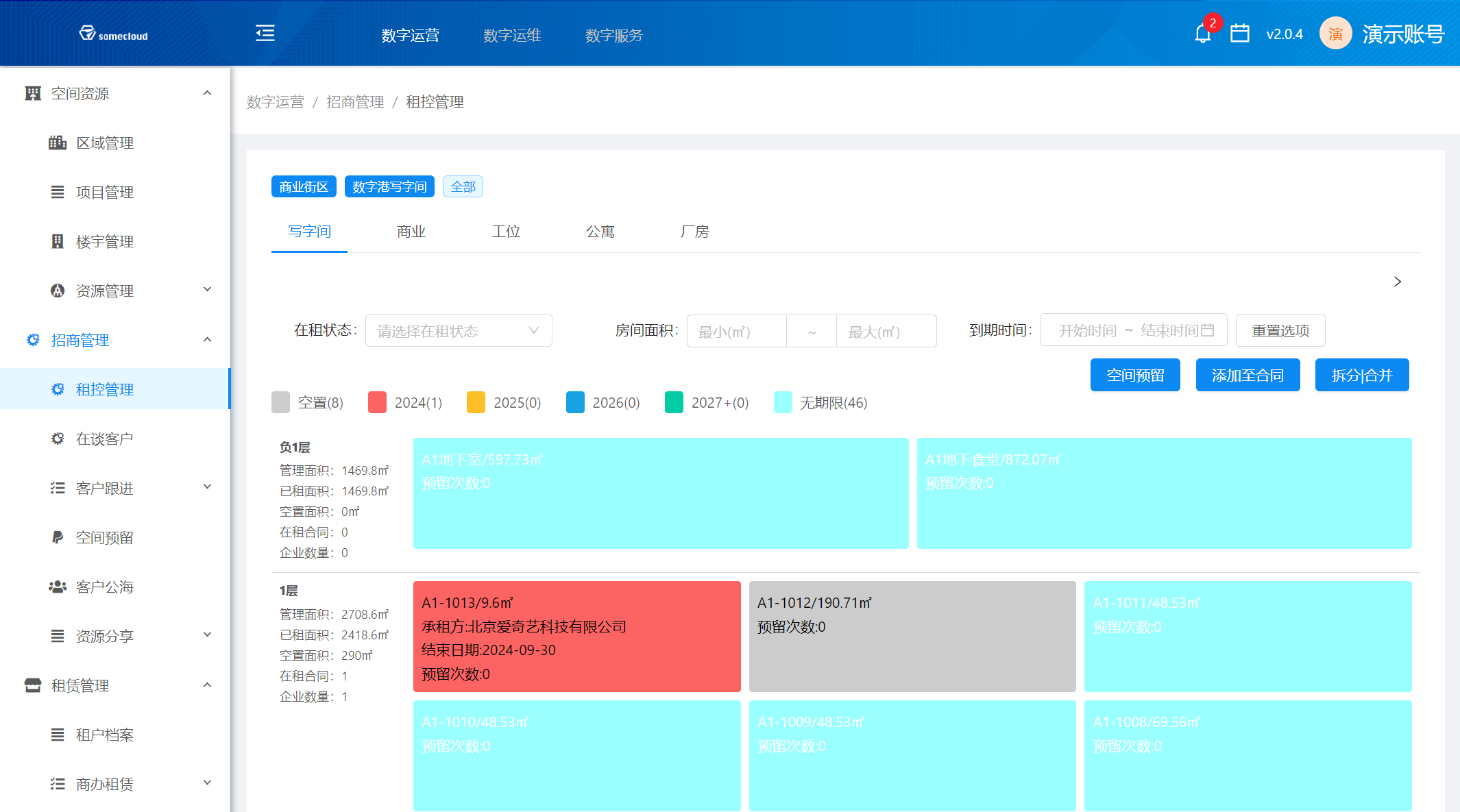This screenshot has height=812, width=1460.
Task: Select the 全部 project tag
Action: point(463,186)
